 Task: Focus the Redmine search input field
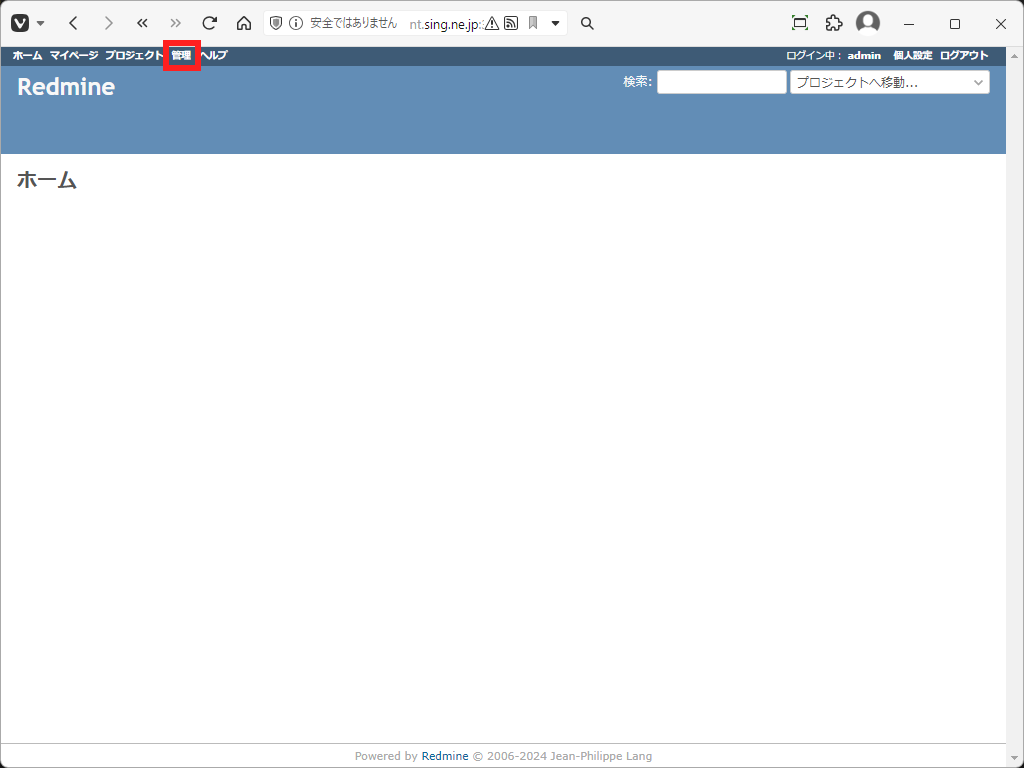click(722, 82)
